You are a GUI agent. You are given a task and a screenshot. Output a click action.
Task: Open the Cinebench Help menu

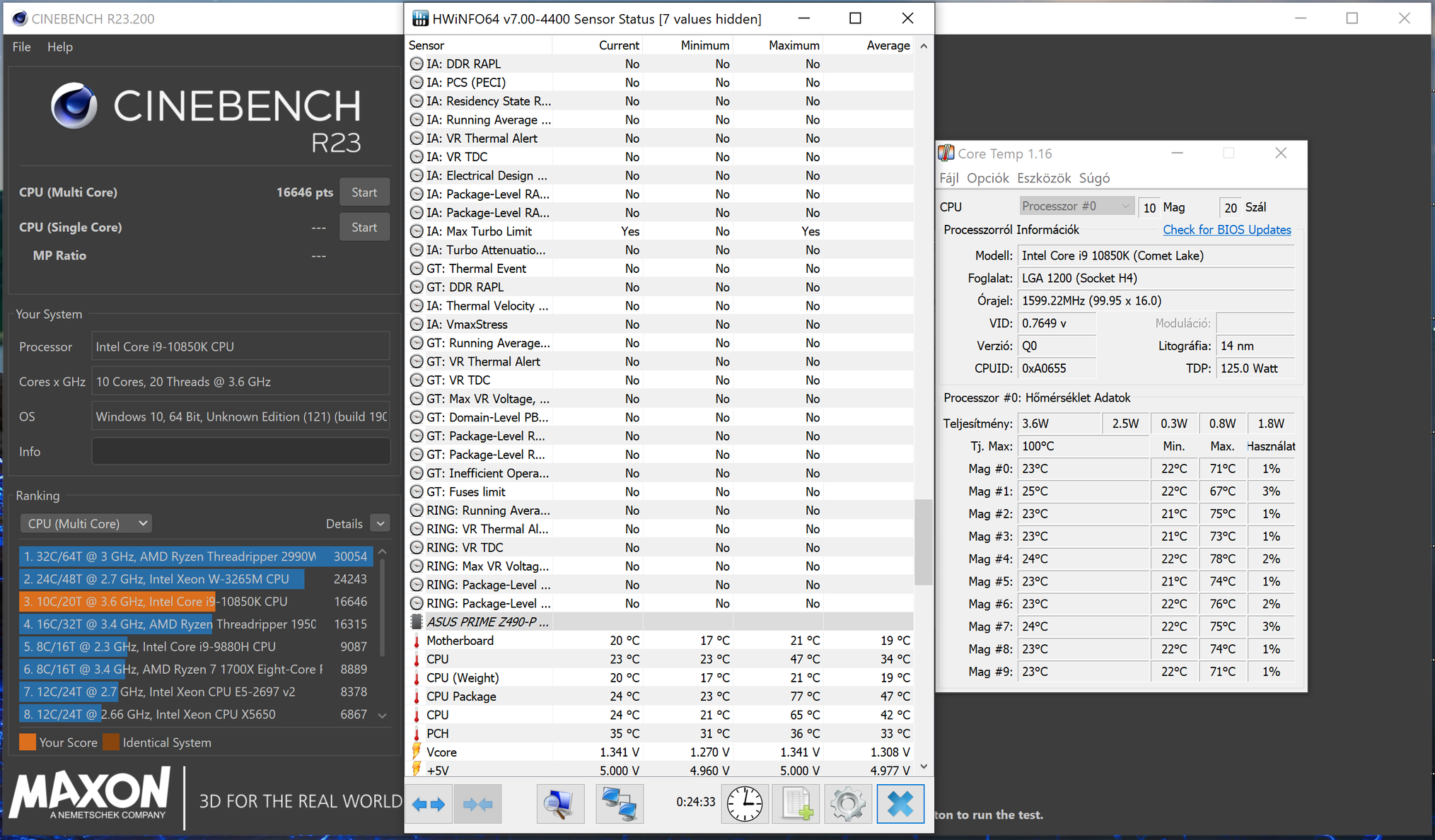pos(60,47)
